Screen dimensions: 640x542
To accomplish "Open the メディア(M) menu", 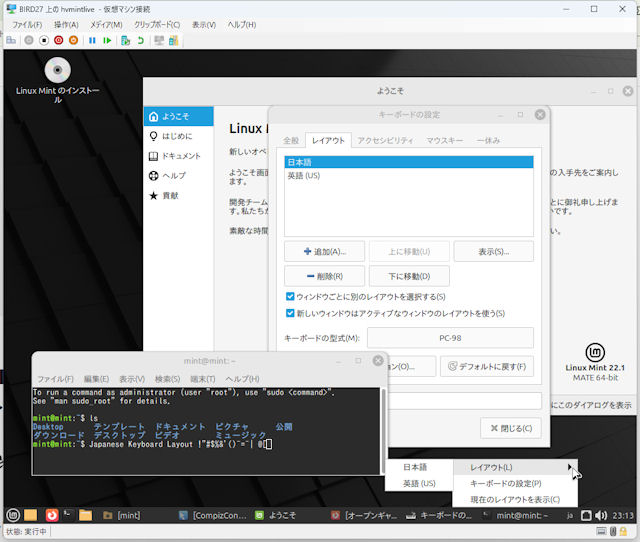I will click(x=106, y=24).
